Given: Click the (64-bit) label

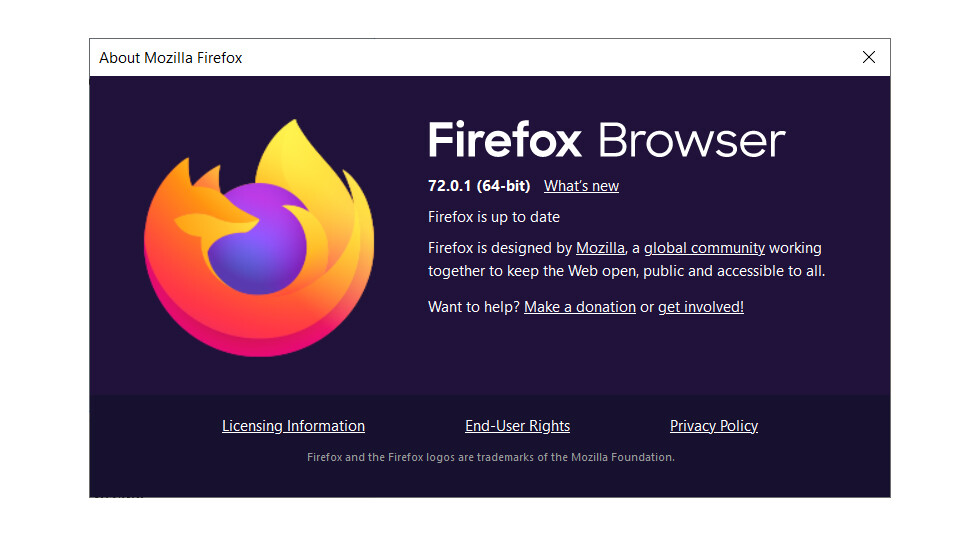Looking at the screenshot, I should (x=503, y=186).
